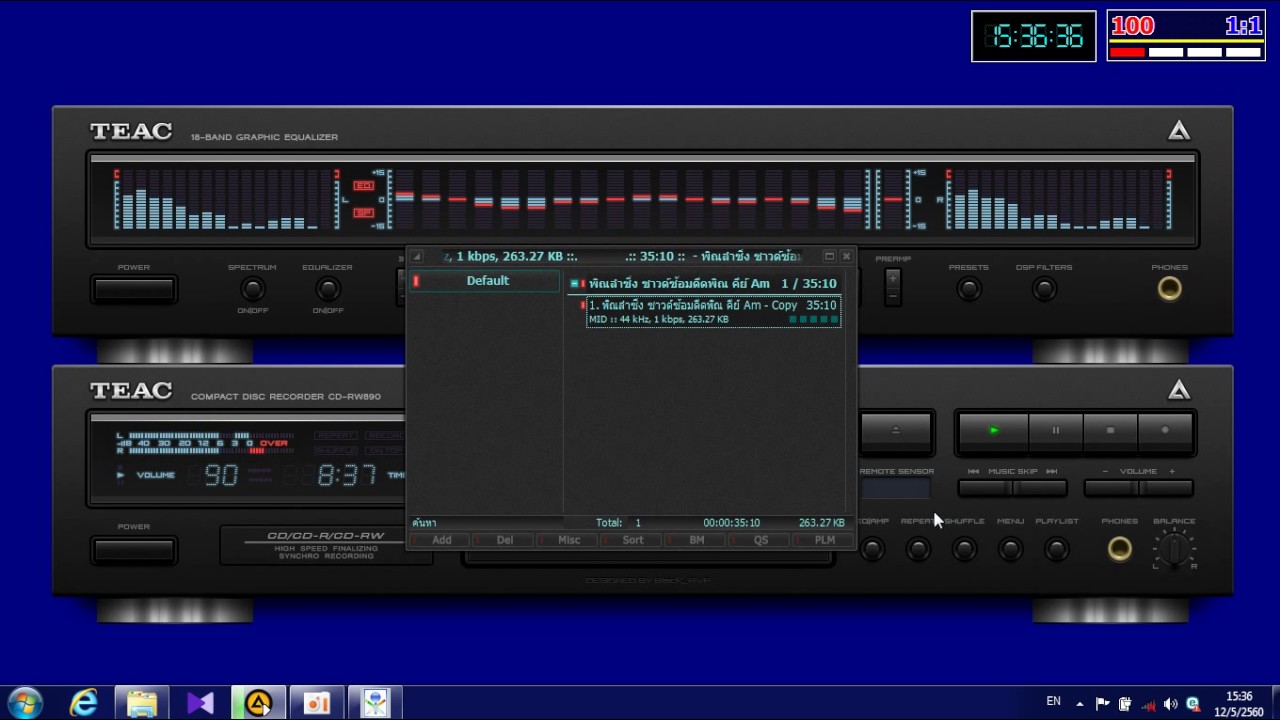Toggle the Shuffle knob button
Image resolution: width=1280 pixels, height=720 pixels.
click(x=964, y=549)
